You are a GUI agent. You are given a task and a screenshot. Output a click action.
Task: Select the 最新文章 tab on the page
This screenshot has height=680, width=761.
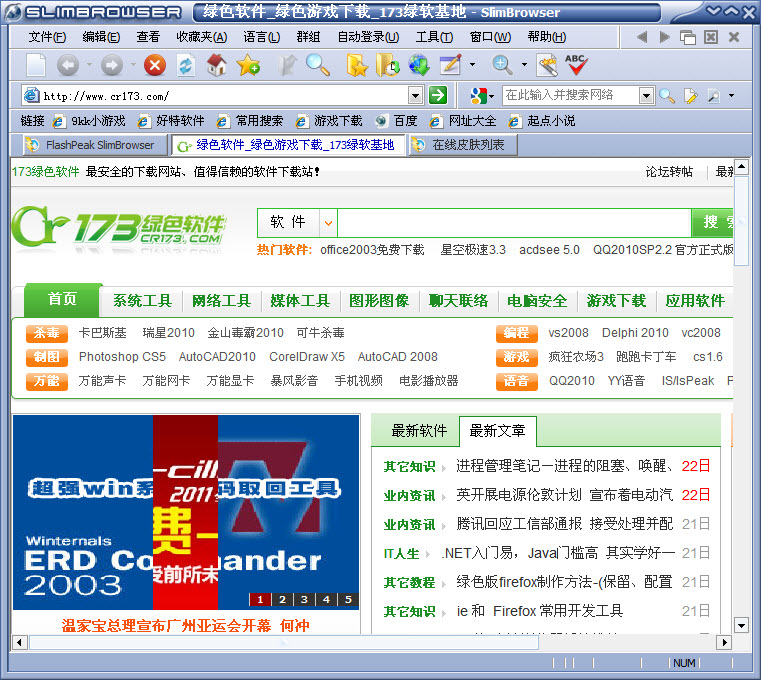click(x=497, y=431)
